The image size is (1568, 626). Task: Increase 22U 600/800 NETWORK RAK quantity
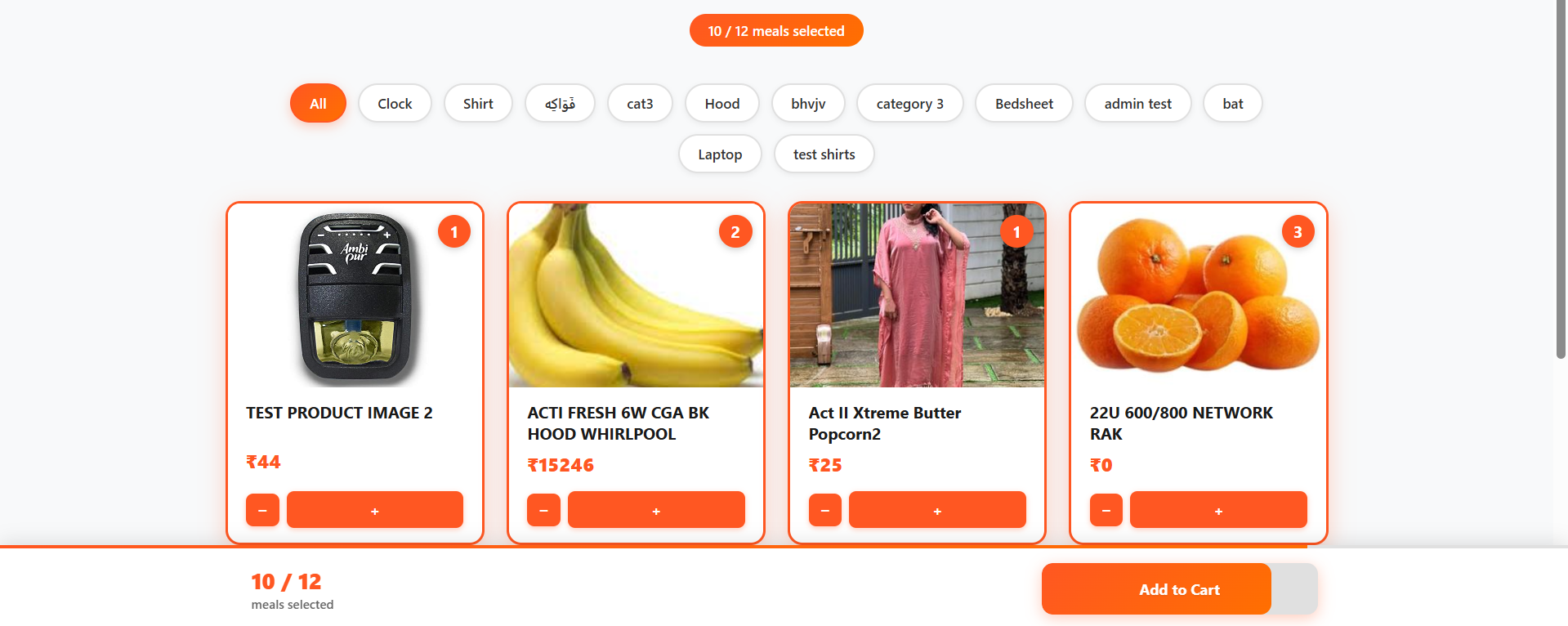coord(1217,510)
